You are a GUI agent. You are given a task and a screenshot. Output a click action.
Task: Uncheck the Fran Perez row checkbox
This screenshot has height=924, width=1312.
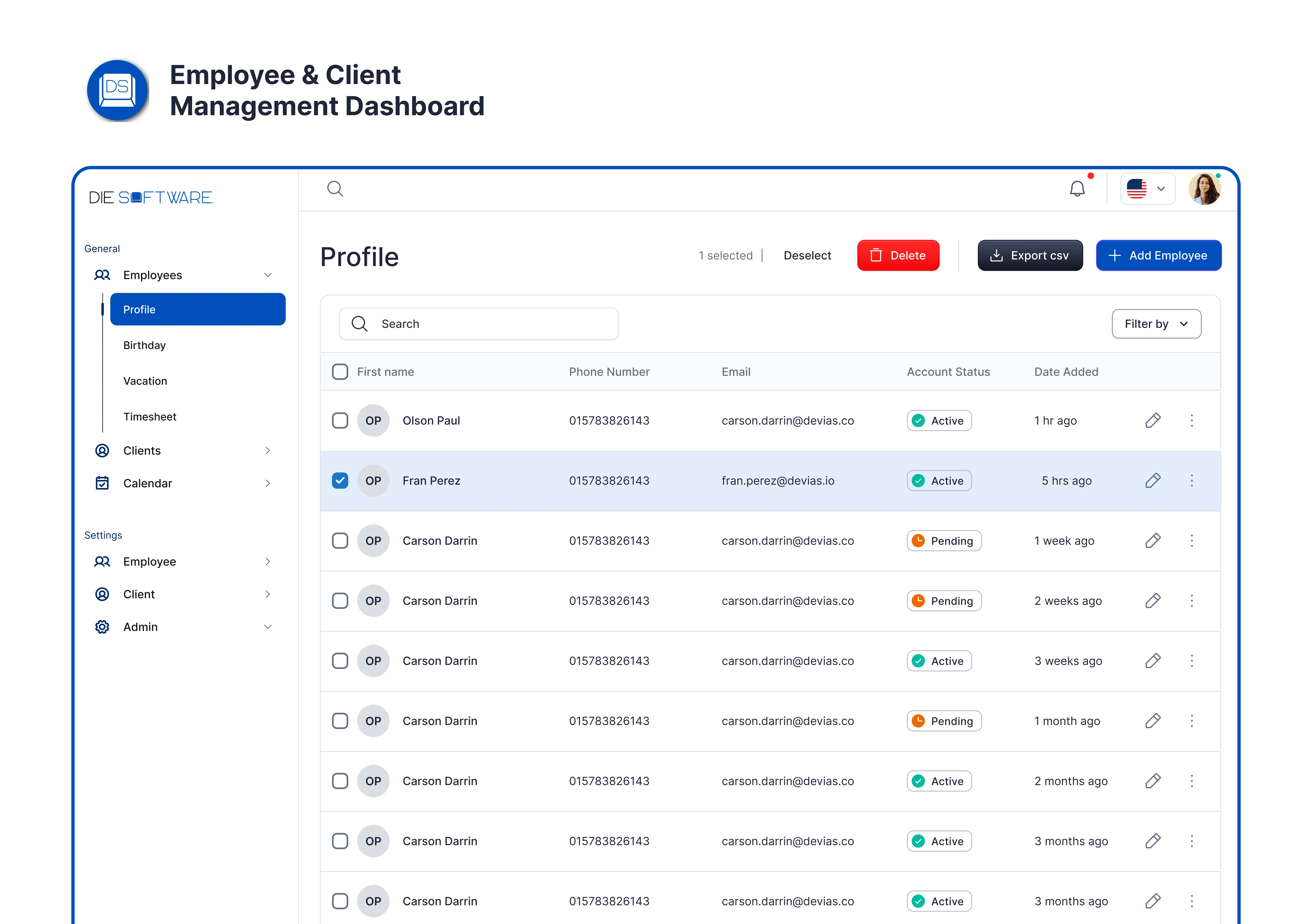[340, 481]
